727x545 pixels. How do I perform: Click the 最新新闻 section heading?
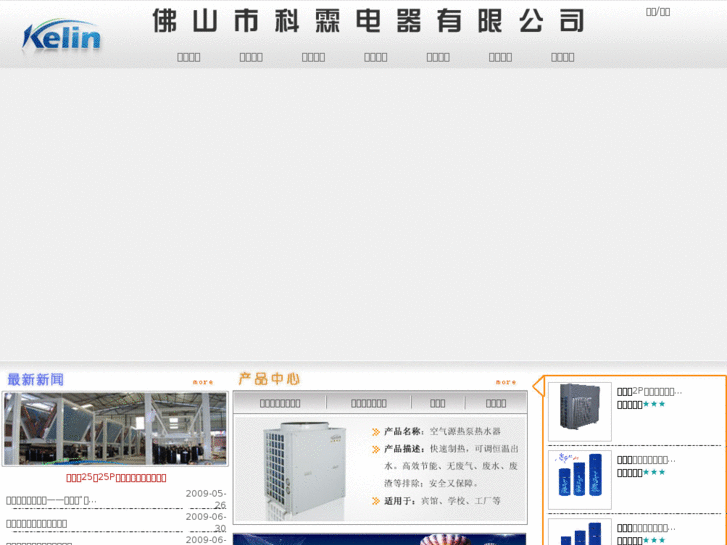(35, 379)
